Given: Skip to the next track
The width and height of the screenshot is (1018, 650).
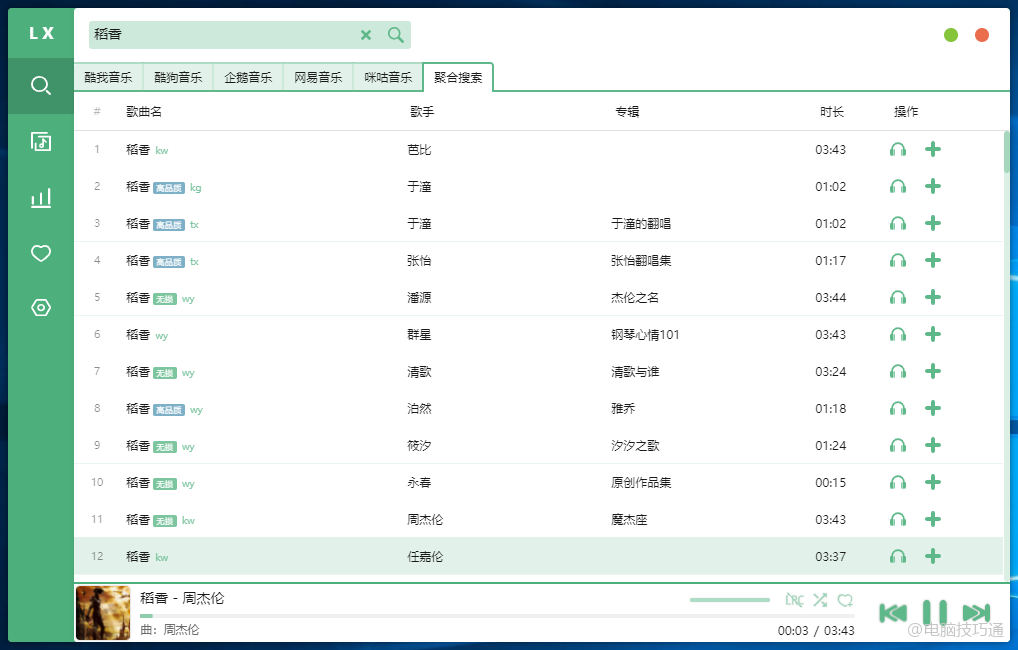Looking at the screenshot, I should (x=976, y=612).
